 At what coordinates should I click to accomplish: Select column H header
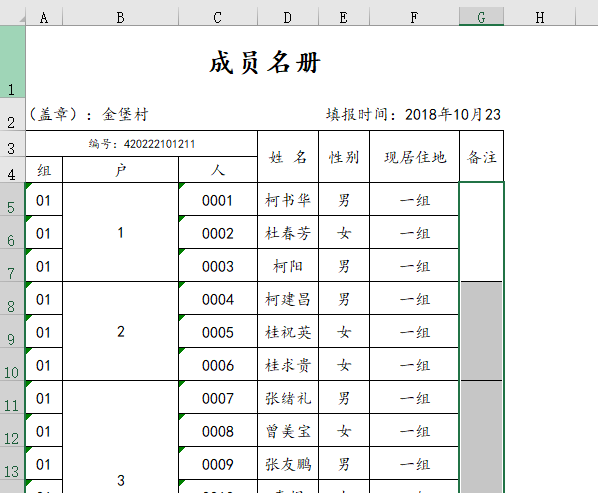click(540, 18)
